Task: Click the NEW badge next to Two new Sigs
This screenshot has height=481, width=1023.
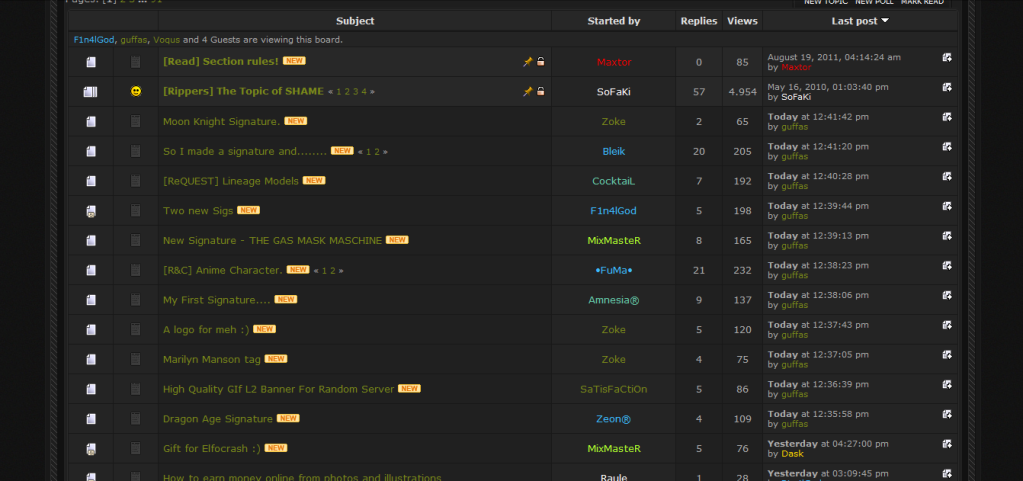Action: click(248, 210)
